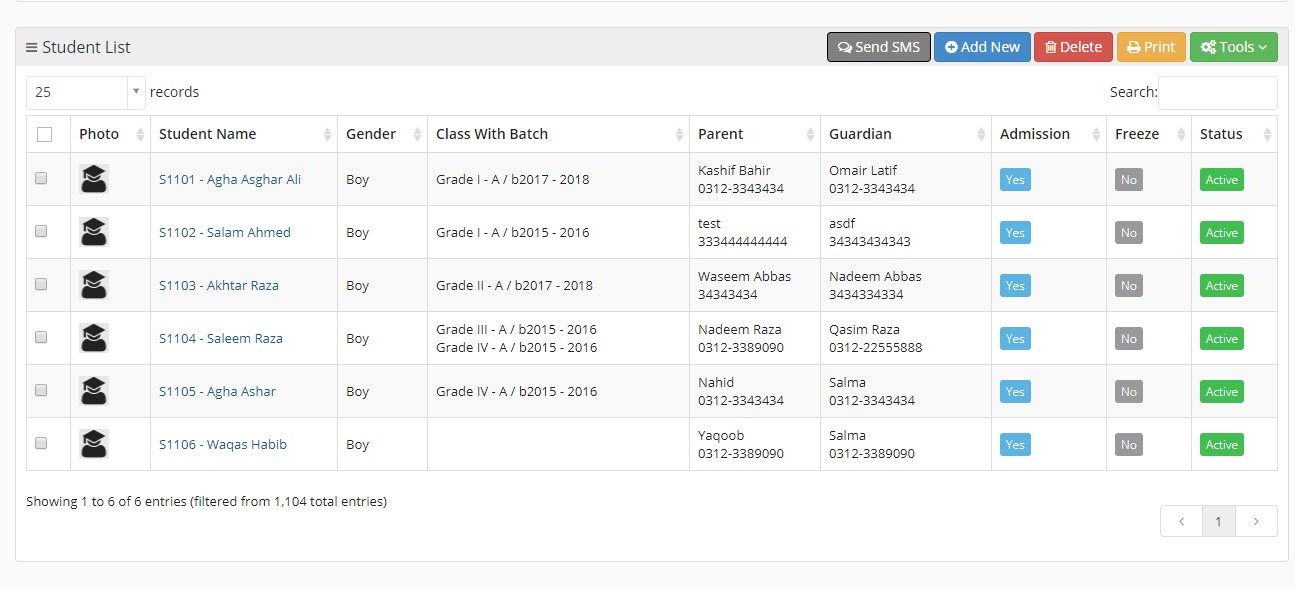Click the green Active status badge for S1102
Screen dimensions: 1295x589
1221,232
